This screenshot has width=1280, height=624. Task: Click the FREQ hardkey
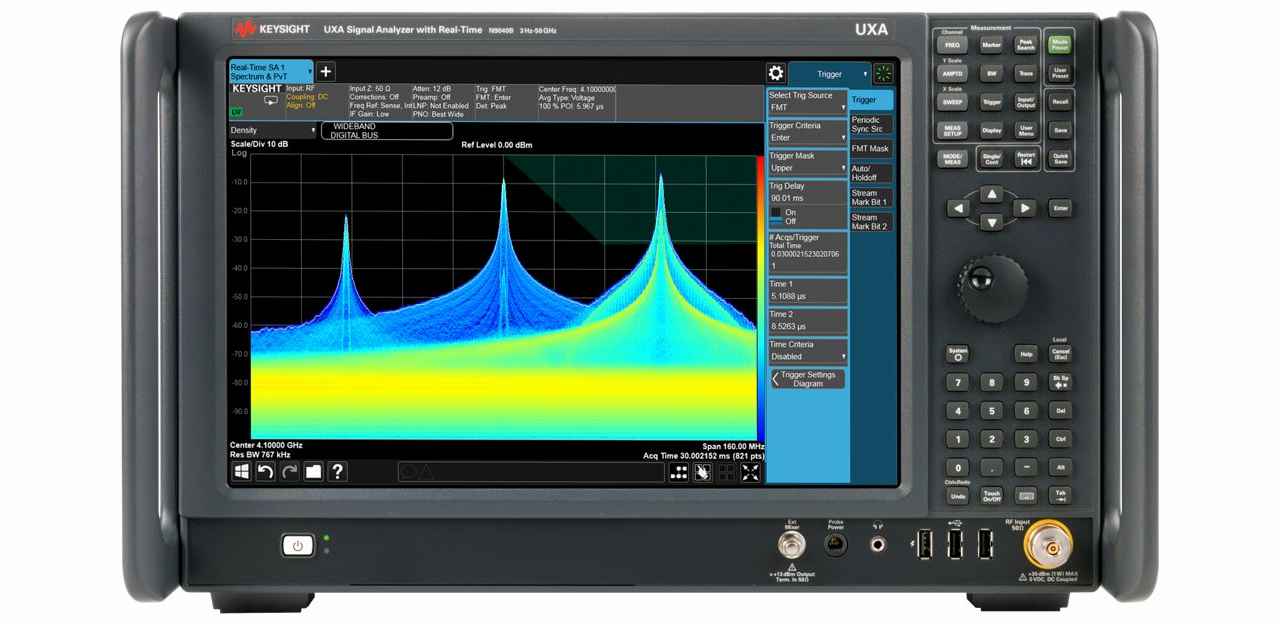(x=953, y=45)
